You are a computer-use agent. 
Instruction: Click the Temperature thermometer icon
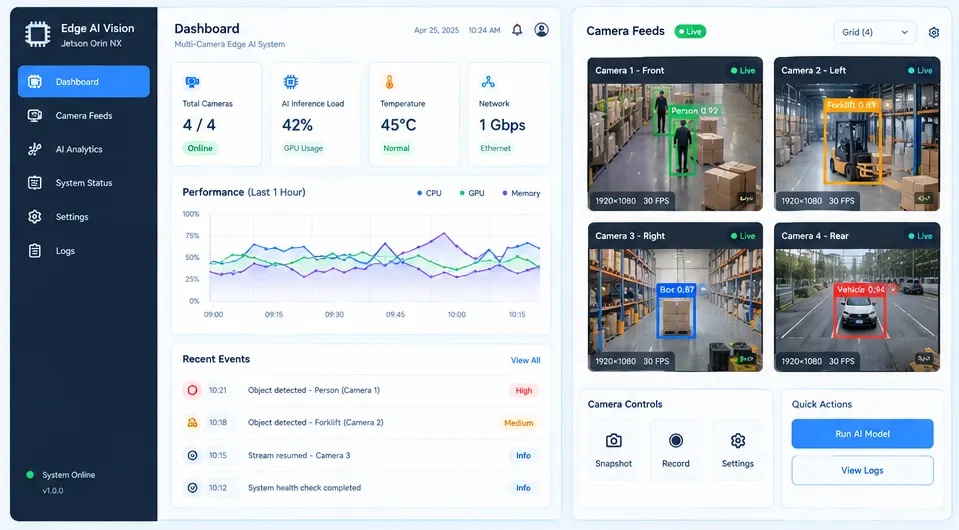[389, 82]
